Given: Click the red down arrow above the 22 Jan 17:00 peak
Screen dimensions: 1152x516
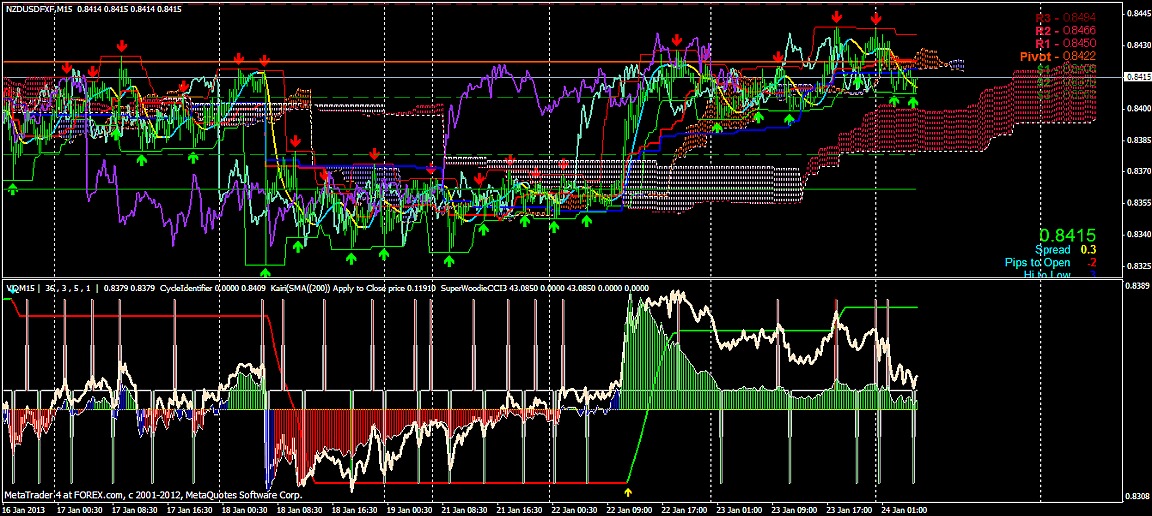Looking at the screenshot, I should pyautogui.click(x=677, y=39).
